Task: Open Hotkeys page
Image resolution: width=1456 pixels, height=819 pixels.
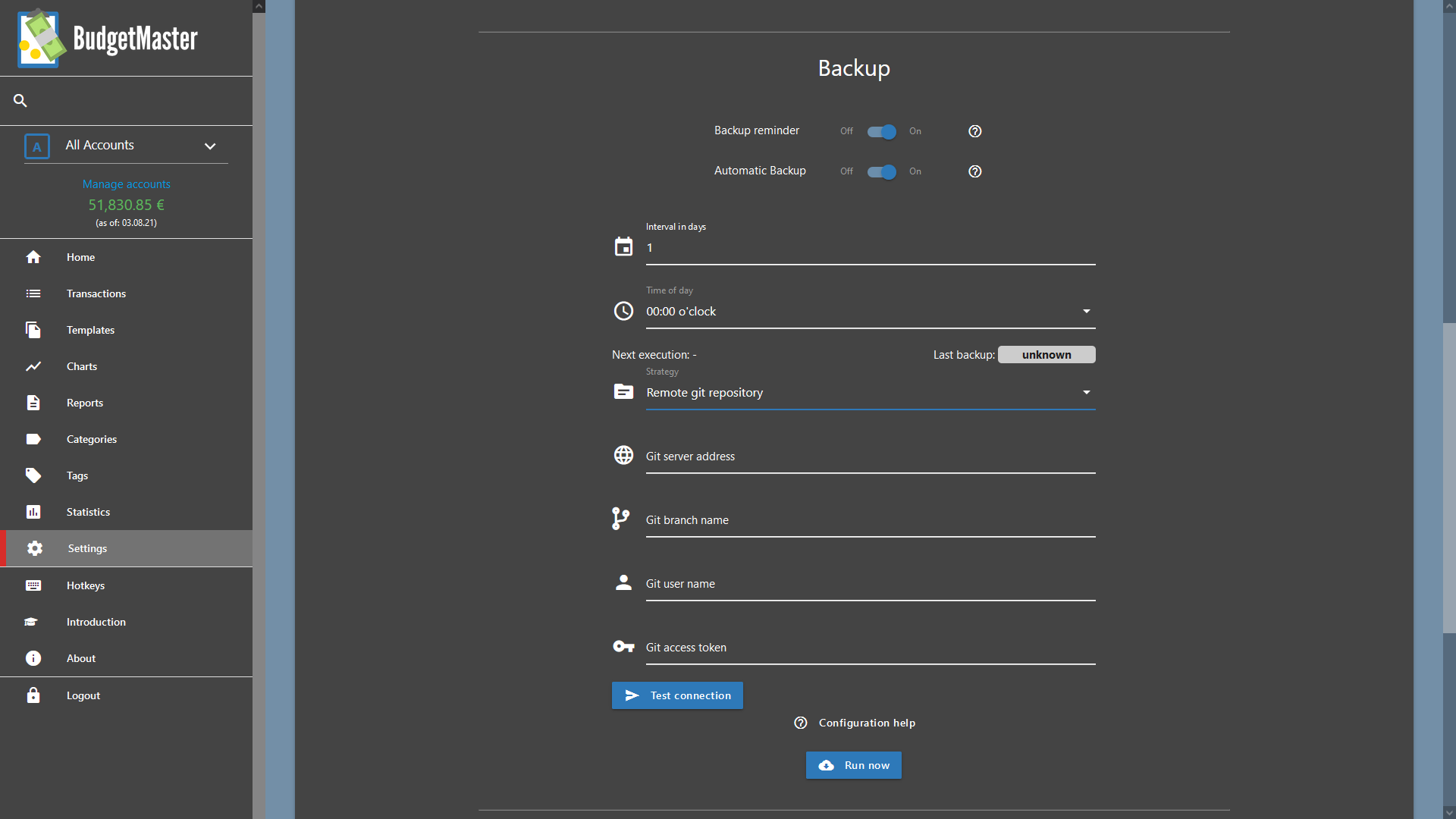Action: pos(126,585)
